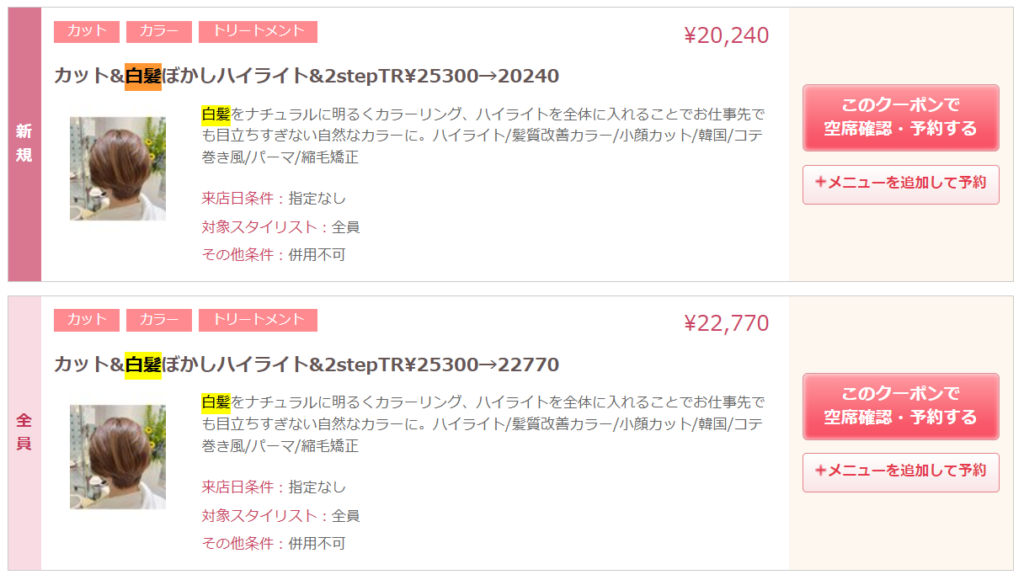Reserve with the ¥22,770 coupon button
Image resolution: width=1024 pixels, height=580 pixels.
[900, 405]
